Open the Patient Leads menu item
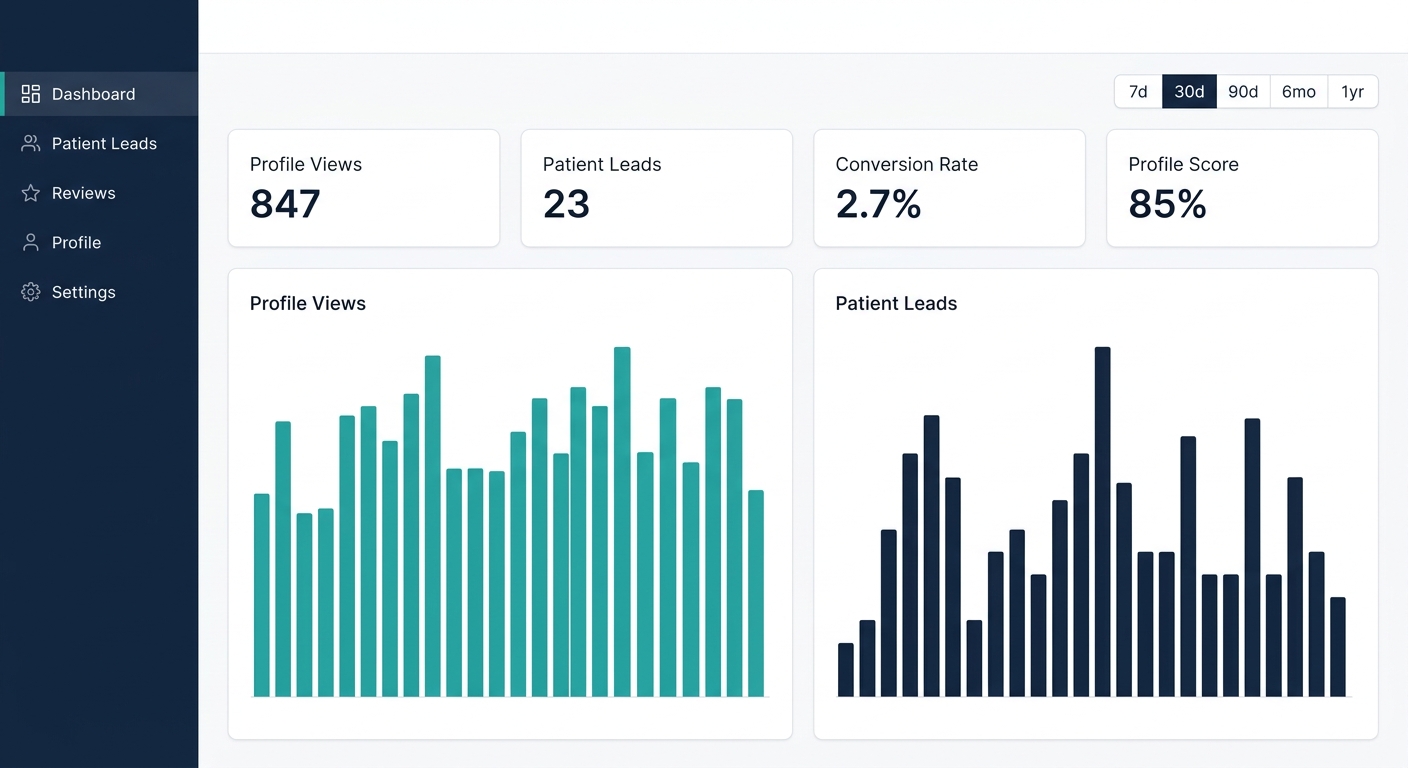This screenshot has height=768, width=1408. click(104, 144)
